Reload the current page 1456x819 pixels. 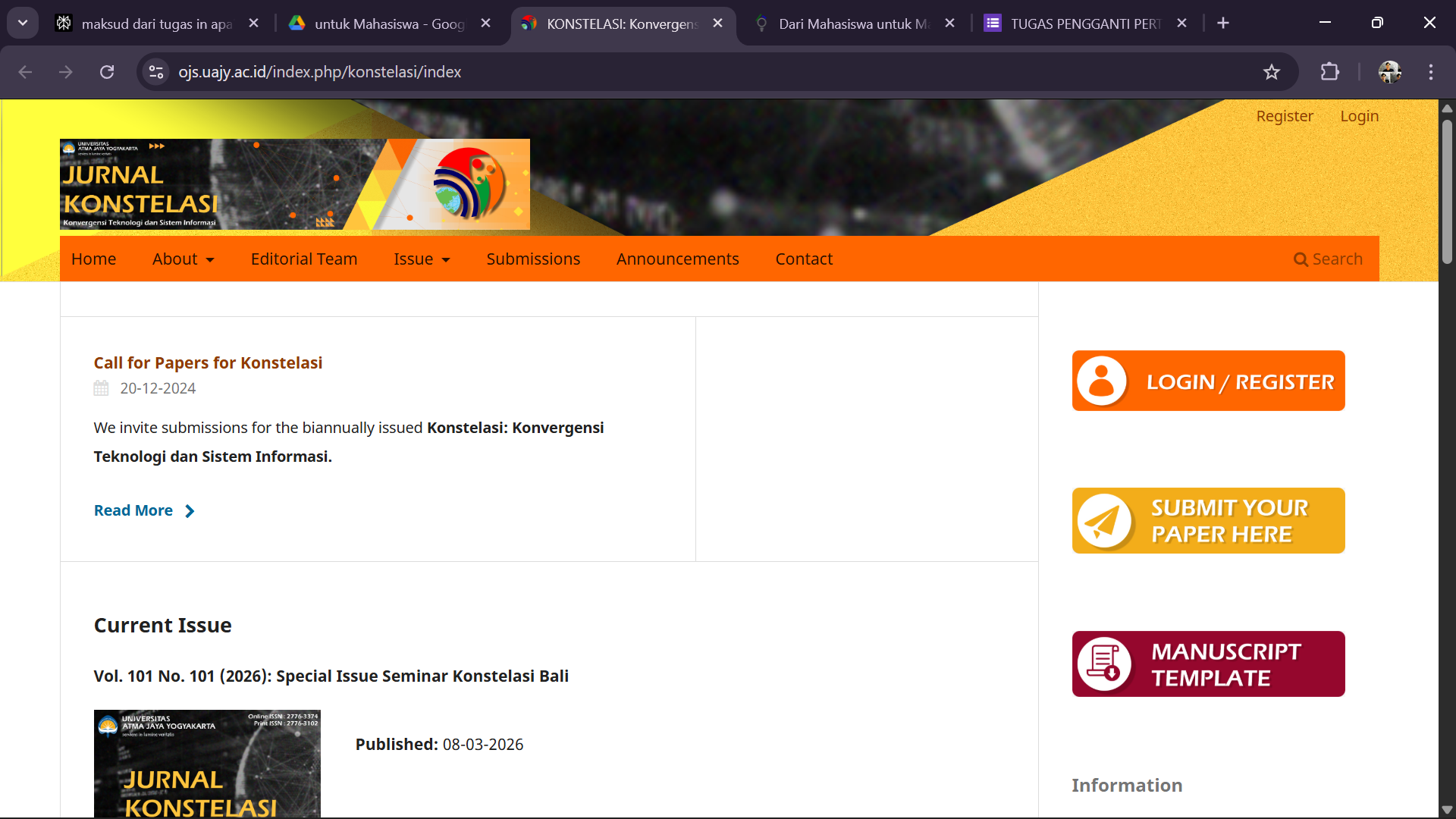pyautogui.click(x=107, y=72)
